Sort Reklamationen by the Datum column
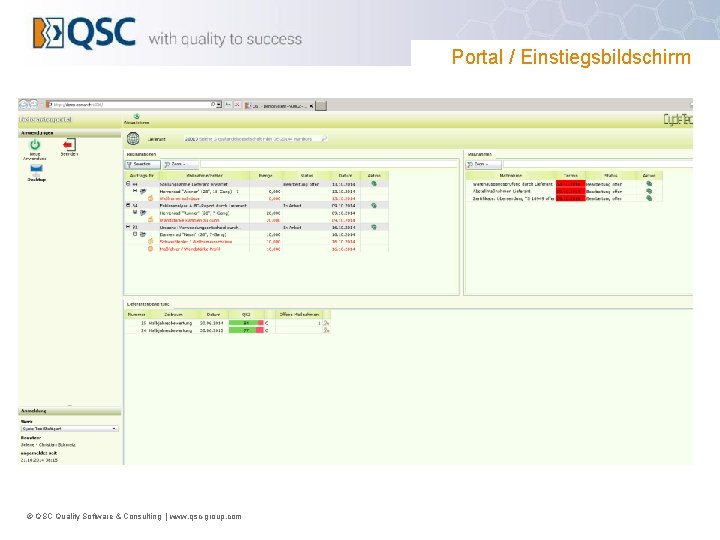The width and height of the screenshot is (720, 540). (x=345, y=175)
